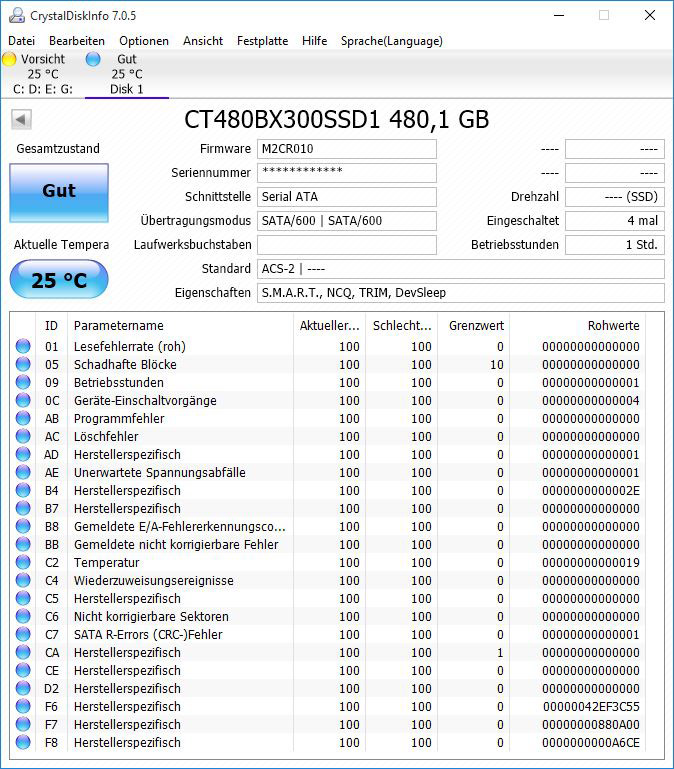Click the Schnittstelle field Serial ATA

pos(347,197)
